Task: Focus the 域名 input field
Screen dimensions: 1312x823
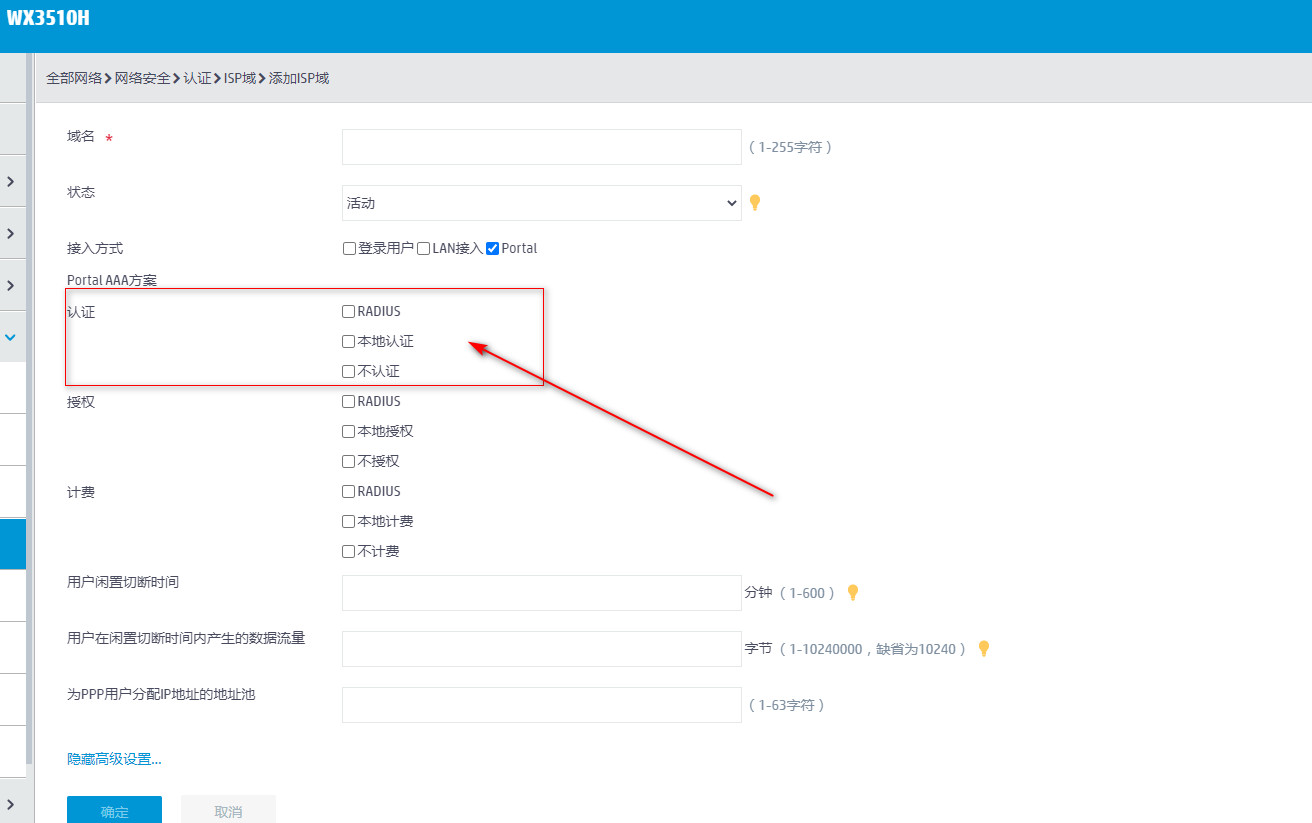Action: (x=541, y=147)
